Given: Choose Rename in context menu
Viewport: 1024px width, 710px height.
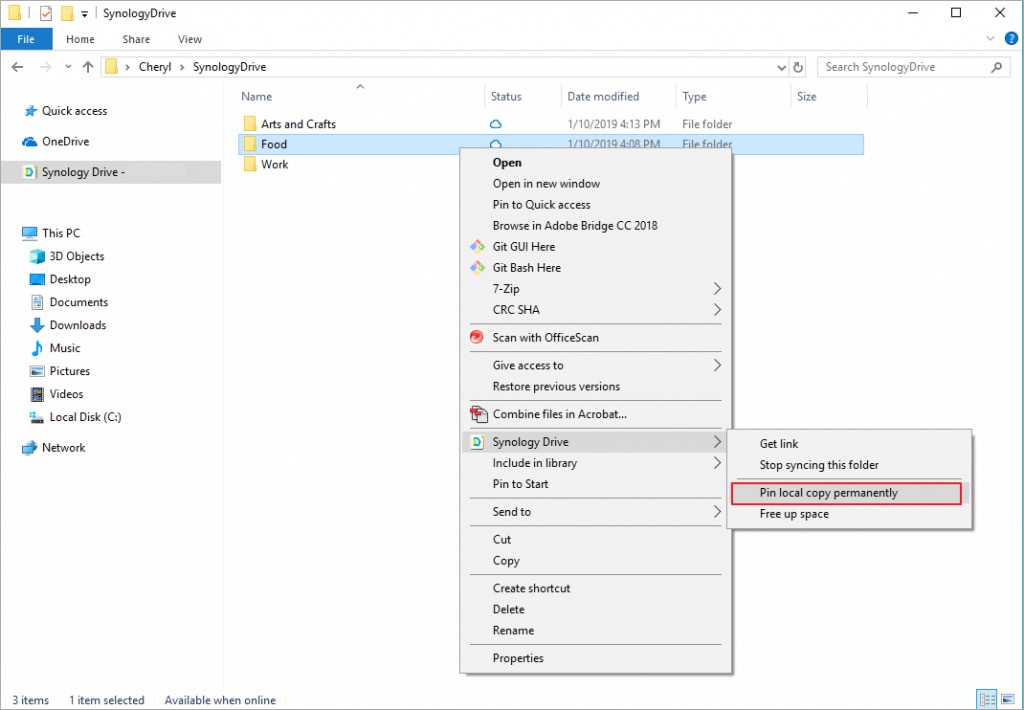Looking at the screenshot, I should point(513,630).
